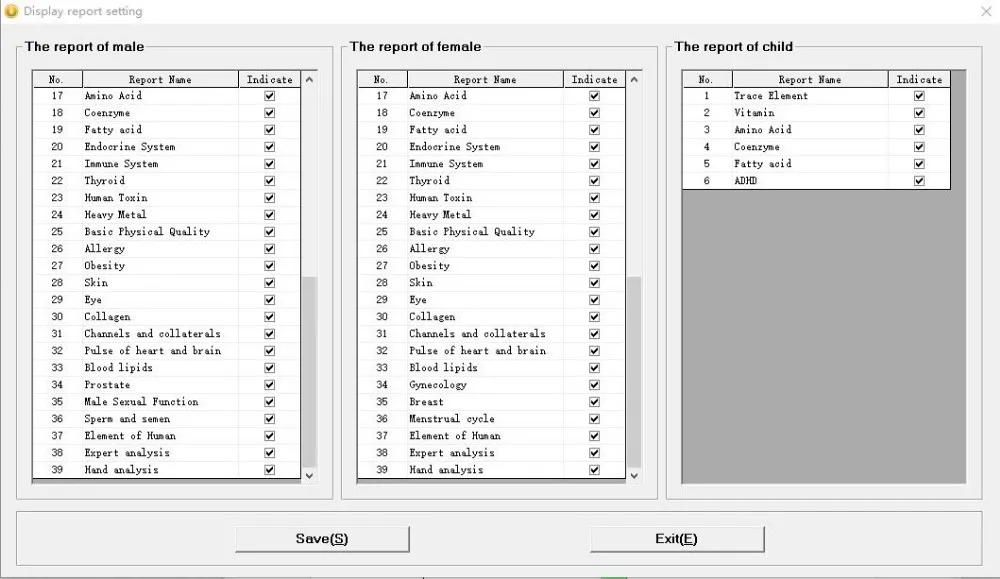
Task: Toggle Allergy checkbox in female report
Action: click(594, 248)
